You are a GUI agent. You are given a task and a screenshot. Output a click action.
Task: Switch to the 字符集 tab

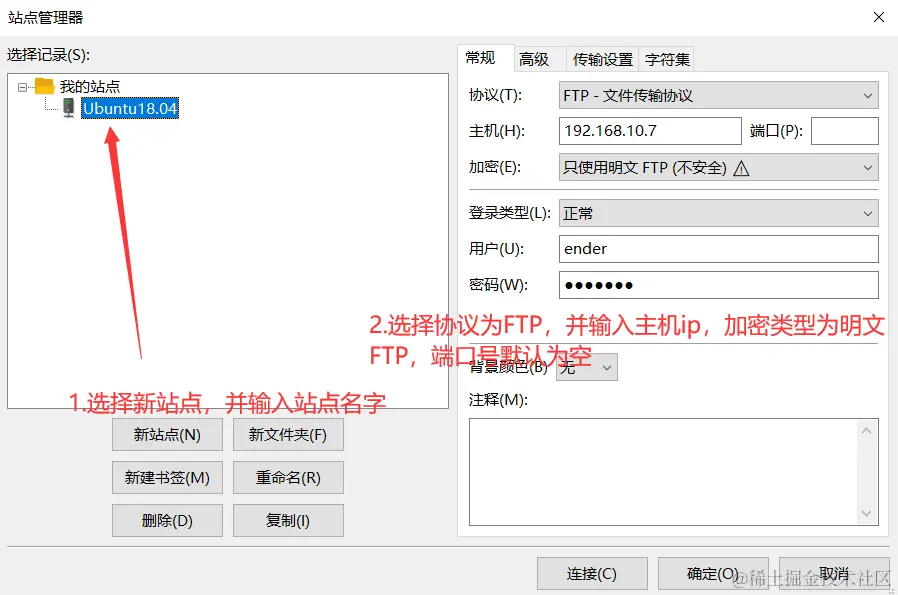666,59
